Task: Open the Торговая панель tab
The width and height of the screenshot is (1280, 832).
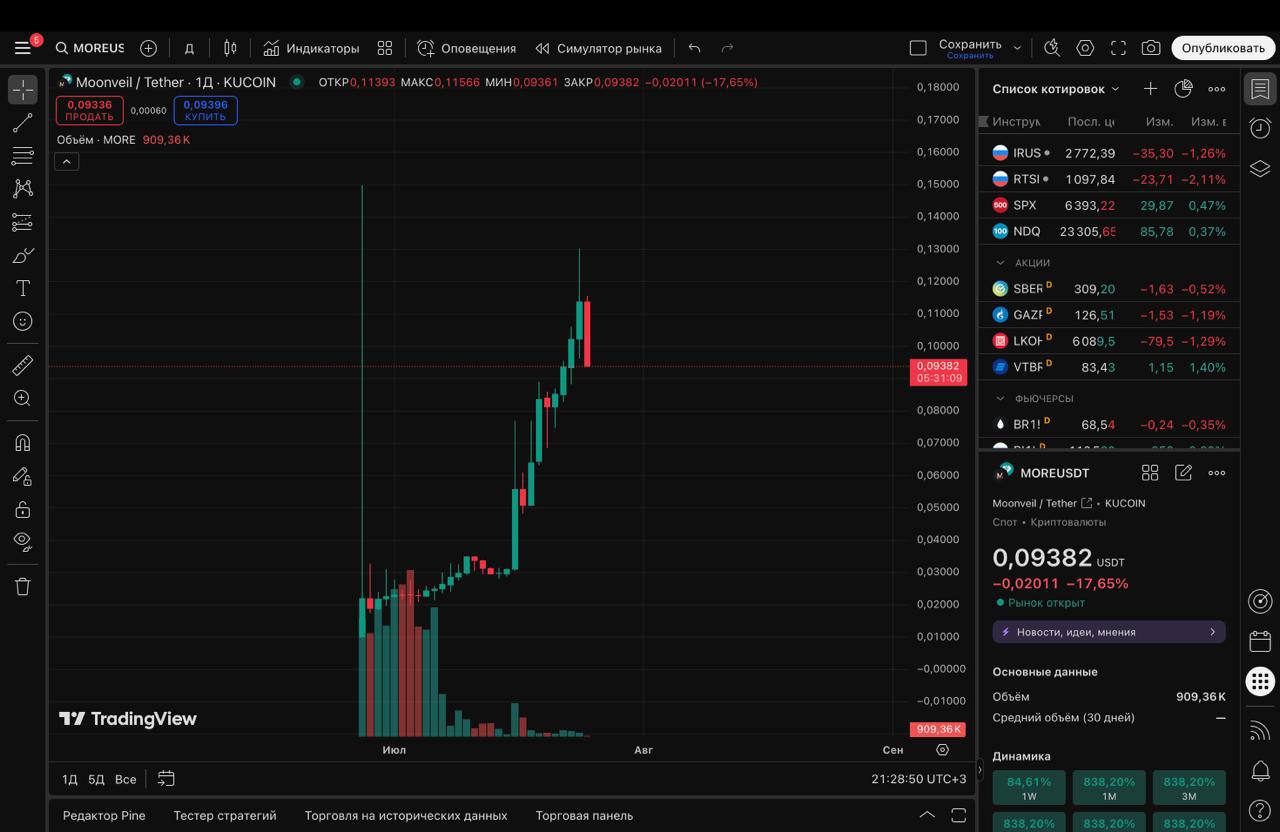Action: click(584, 816)
